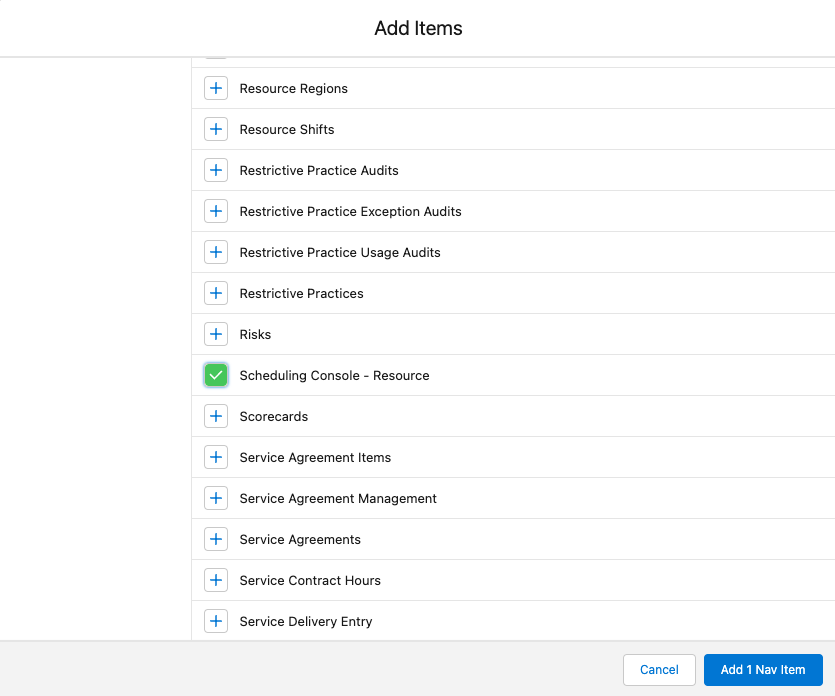Click Restrictive Practice Audits text

pos(319,170)
